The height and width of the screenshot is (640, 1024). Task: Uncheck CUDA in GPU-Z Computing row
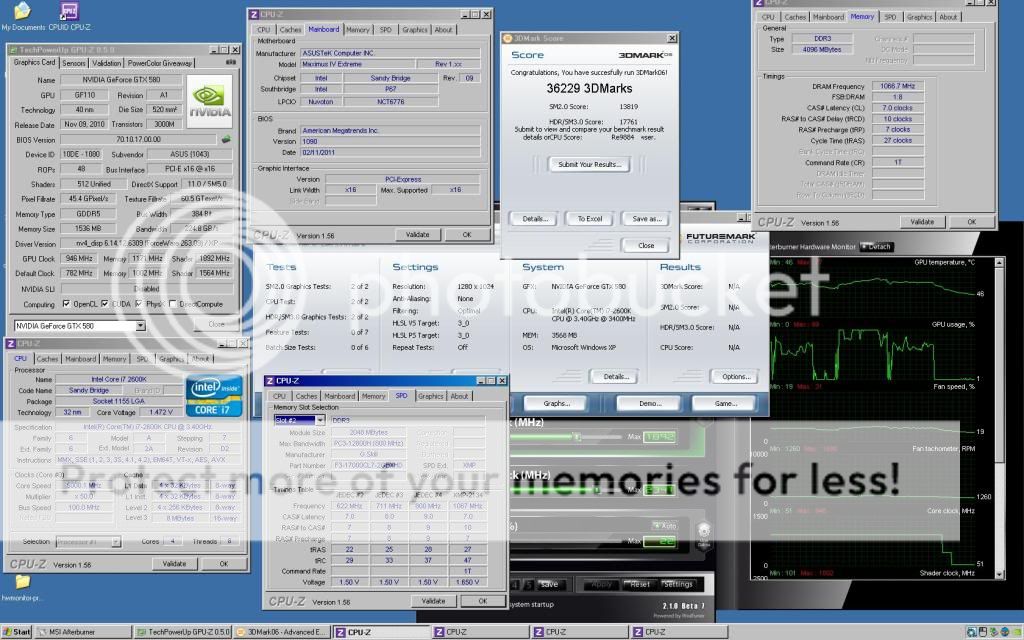[x=104, y=303]
